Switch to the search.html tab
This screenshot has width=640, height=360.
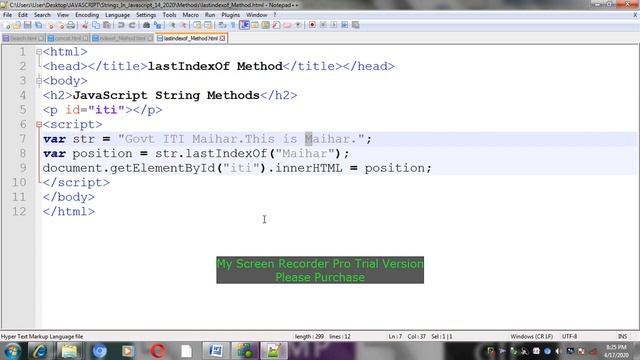pyautogui.click(x=24, y=38)
